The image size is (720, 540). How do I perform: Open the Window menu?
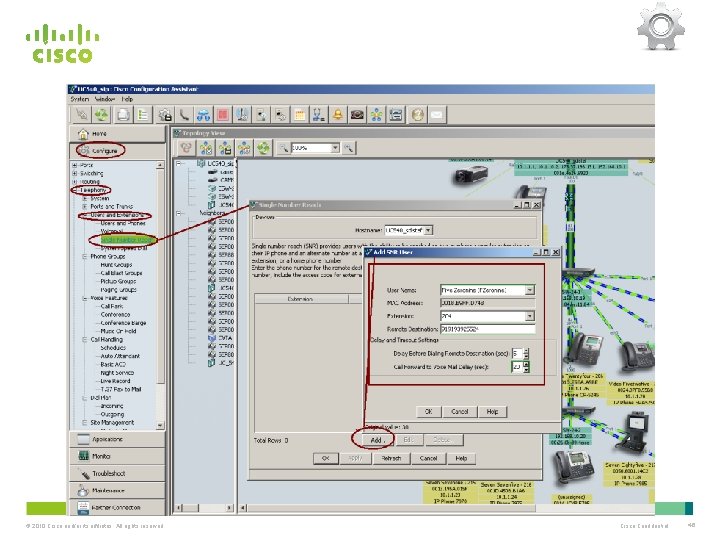click(105, 99)
